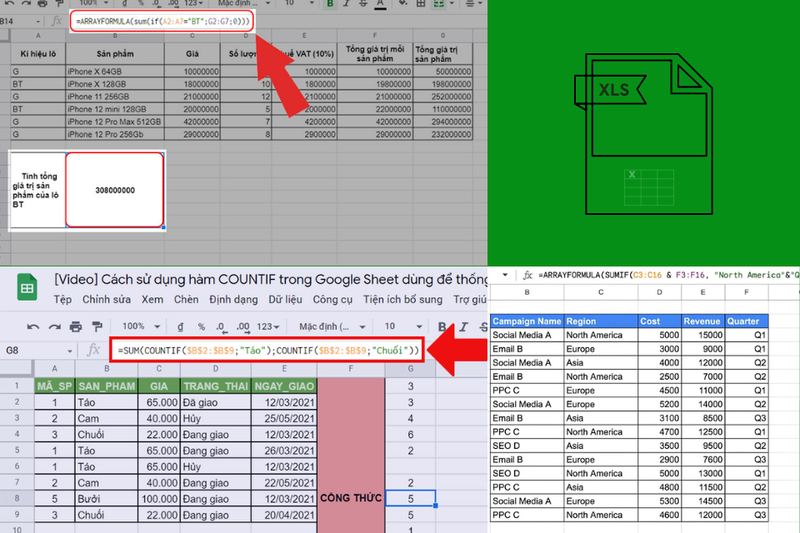
Task: Increase decimal places with the .00 icon
Action: point(243,326)
